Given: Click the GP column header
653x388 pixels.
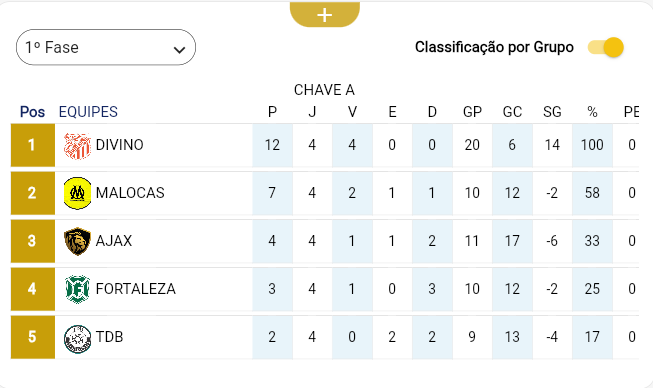Looking at the screenshot, I should (472, 112).
